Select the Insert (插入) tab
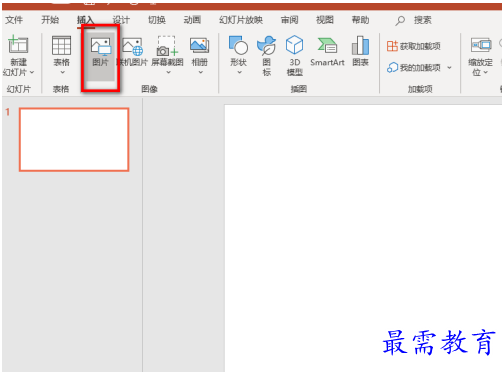Screen dimensions: 504x374 (x=86, y=20)
